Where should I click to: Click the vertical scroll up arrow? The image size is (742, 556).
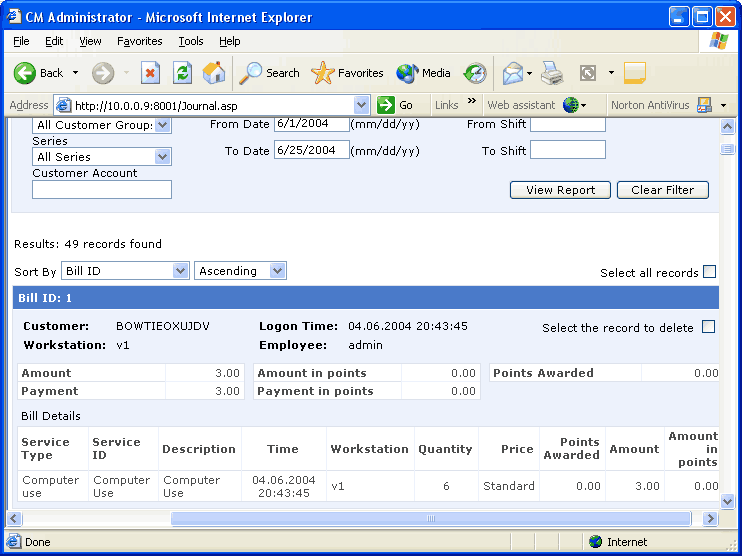click(727, 126)
